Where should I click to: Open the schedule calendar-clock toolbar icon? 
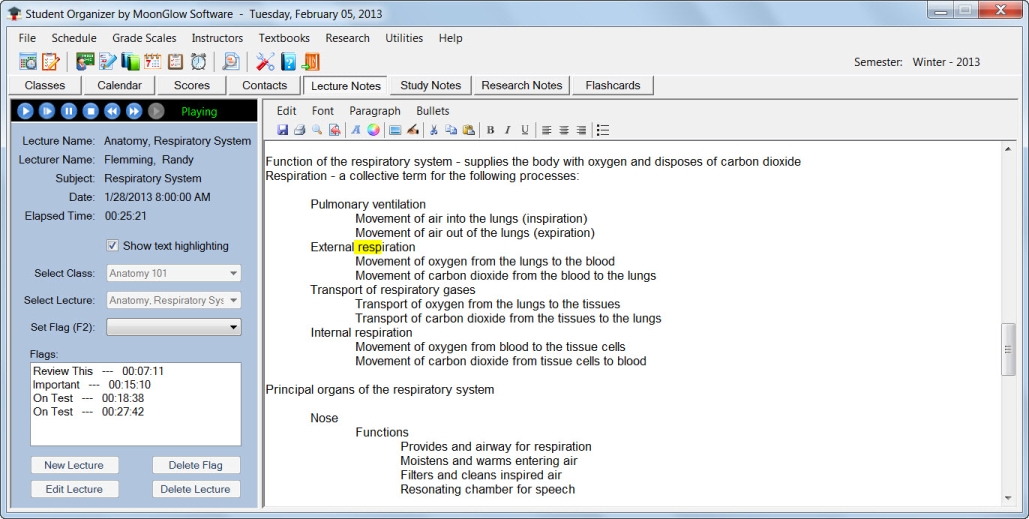28,62
